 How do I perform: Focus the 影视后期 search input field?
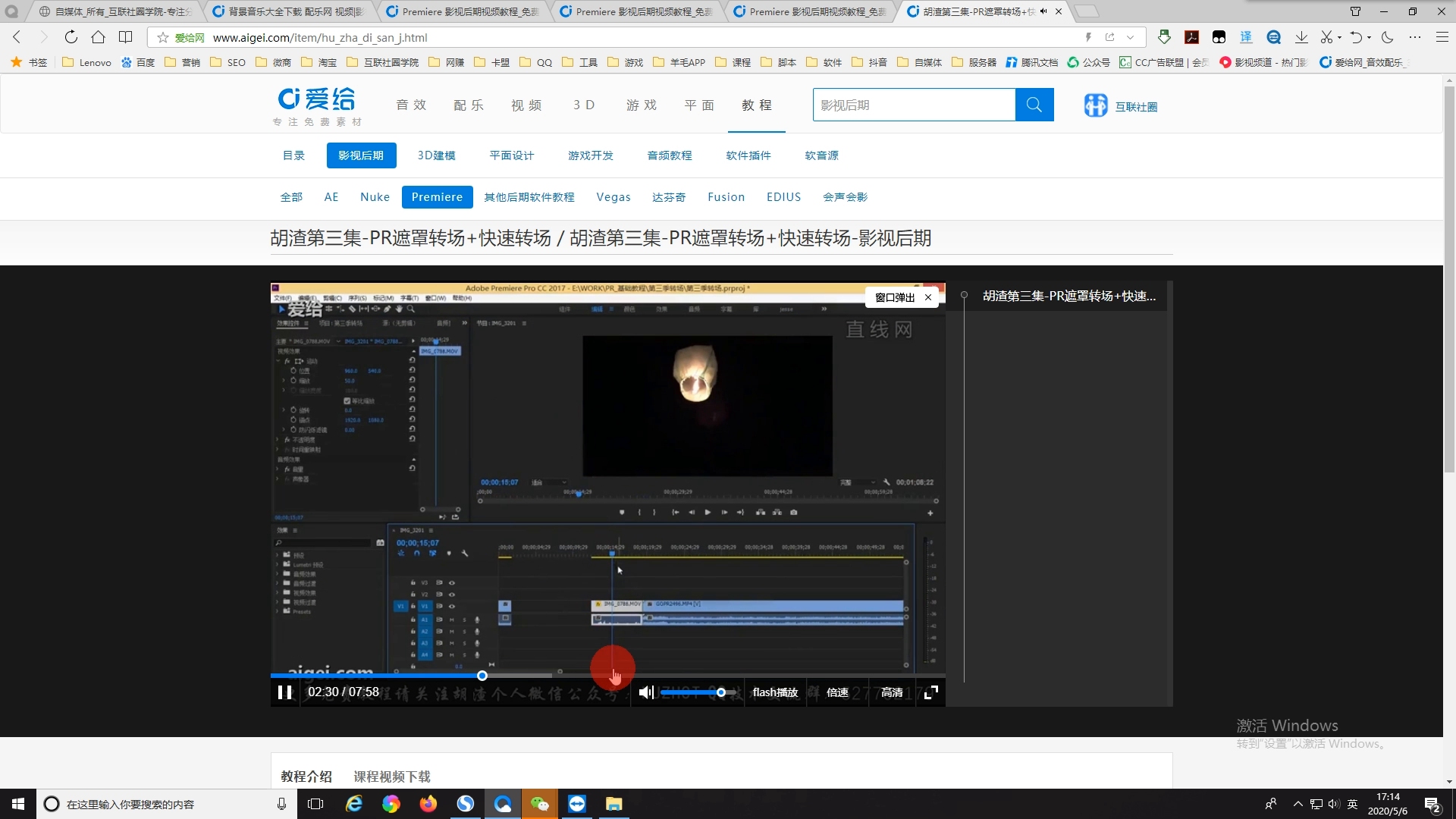(914, 105)
